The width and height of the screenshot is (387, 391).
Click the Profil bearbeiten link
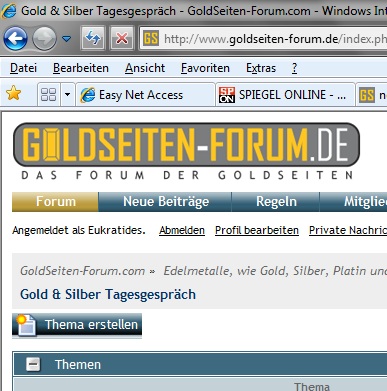click(x=257, y=230)
